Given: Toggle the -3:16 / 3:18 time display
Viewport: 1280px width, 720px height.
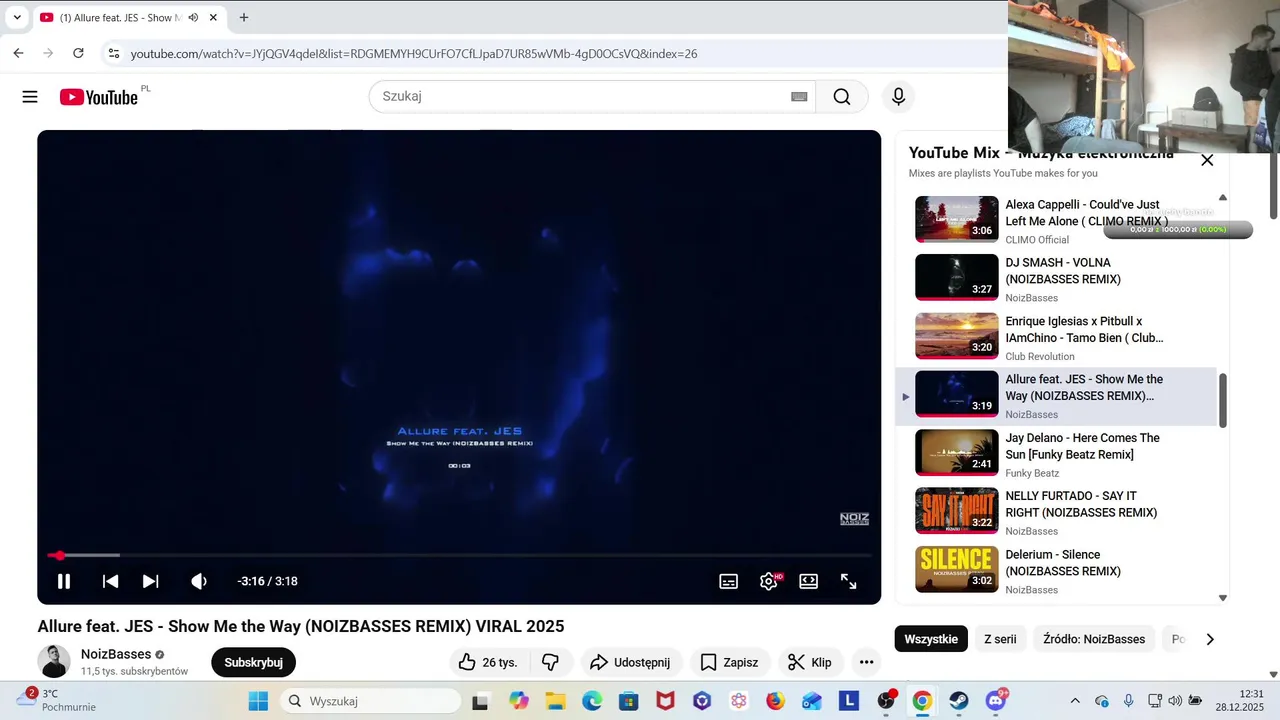Looking at the screenshot, I should pyautogui.click(x=267, y=581).
